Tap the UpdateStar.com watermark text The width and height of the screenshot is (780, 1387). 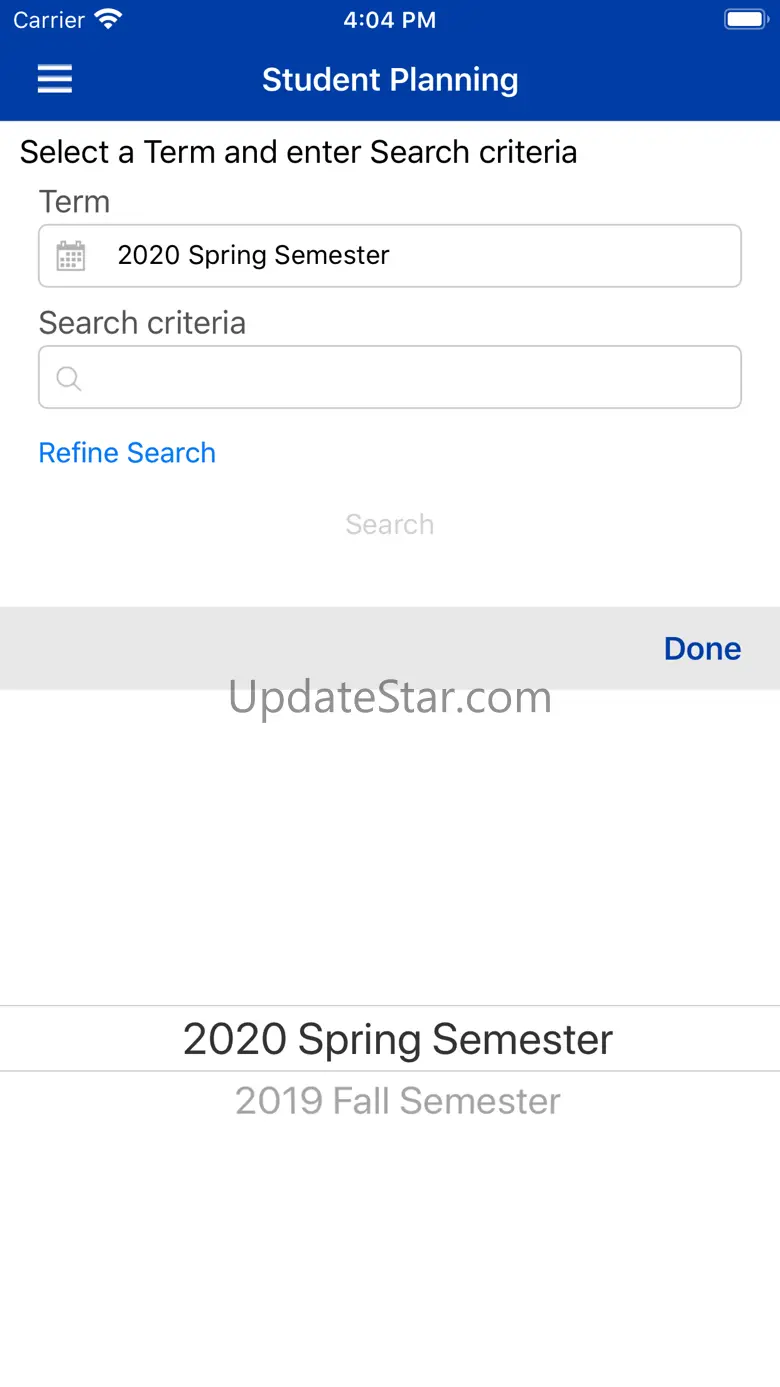[390, 697]
